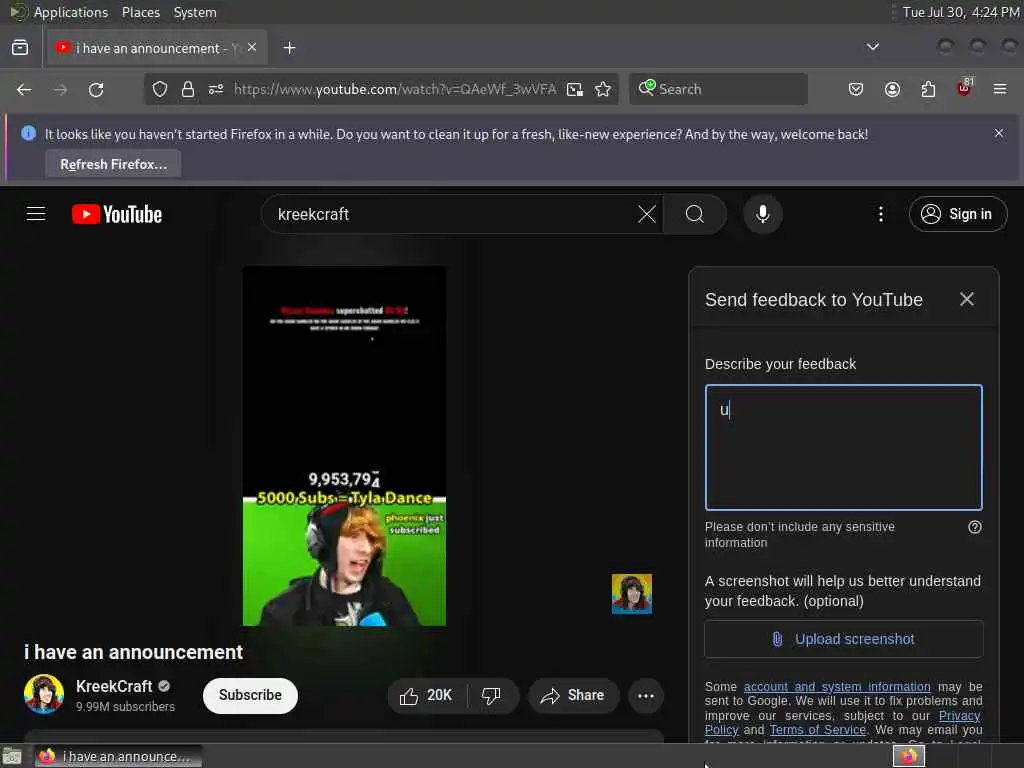Click Upload screenshot button
Screen dimensions: 1024x768
(x=843, y=639)
